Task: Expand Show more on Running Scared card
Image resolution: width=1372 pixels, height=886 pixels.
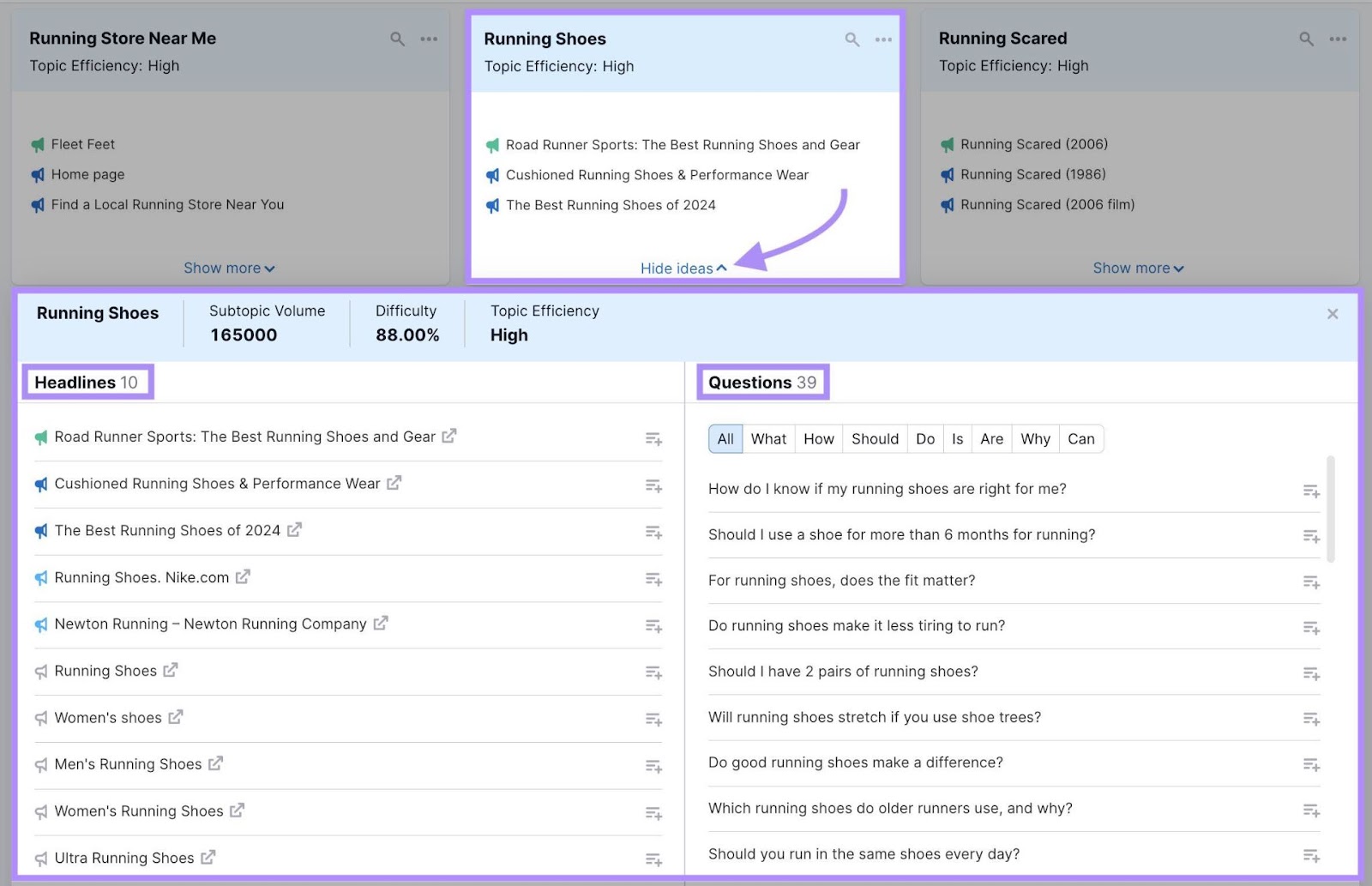Action: (1138, 268)
